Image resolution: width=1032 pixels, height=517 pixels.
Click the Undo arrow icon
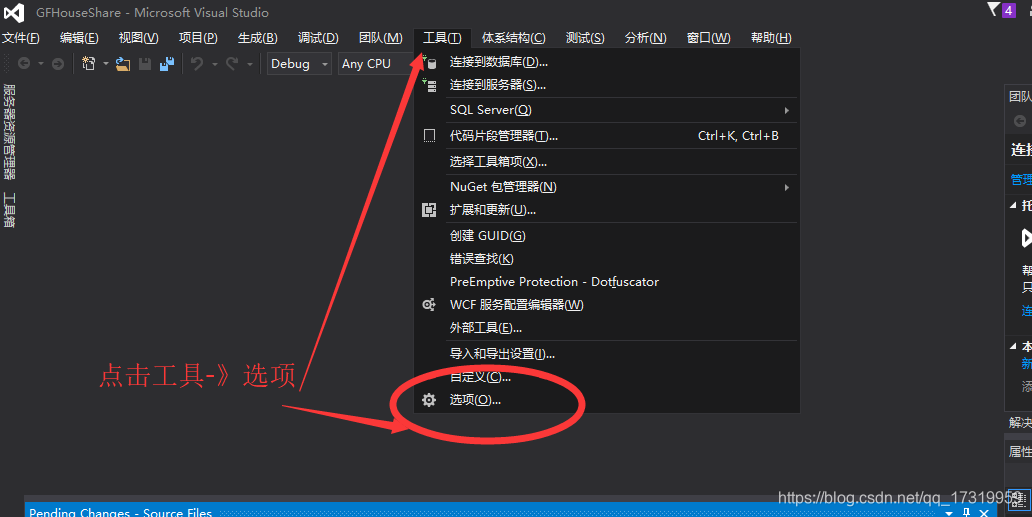click(197, 63)
